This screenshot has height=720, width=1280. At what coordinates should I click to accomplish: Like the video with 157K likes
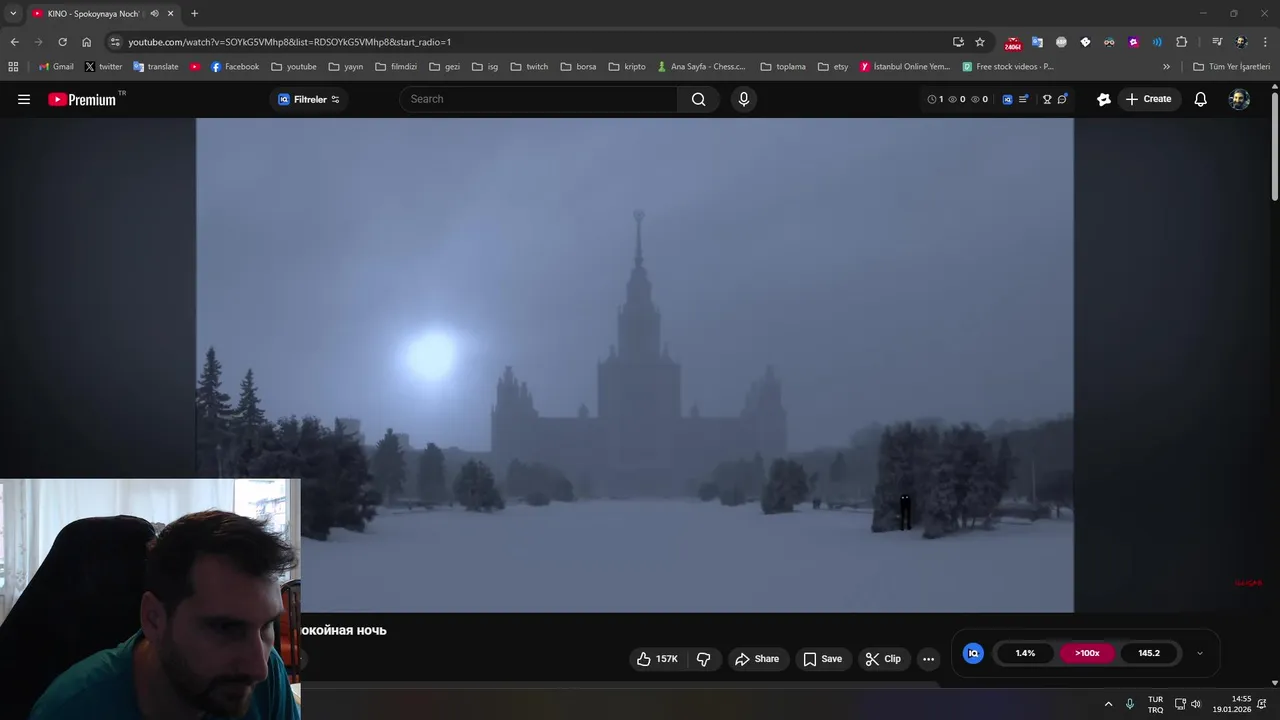click(x=657, y=659)
